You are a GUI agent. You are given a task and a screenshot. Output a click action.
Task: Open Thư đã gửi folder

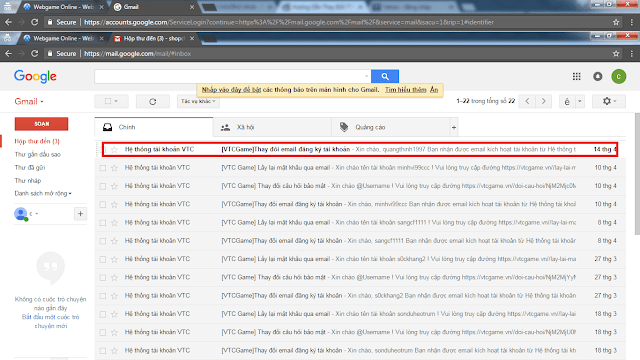click(x=30, y=167)
